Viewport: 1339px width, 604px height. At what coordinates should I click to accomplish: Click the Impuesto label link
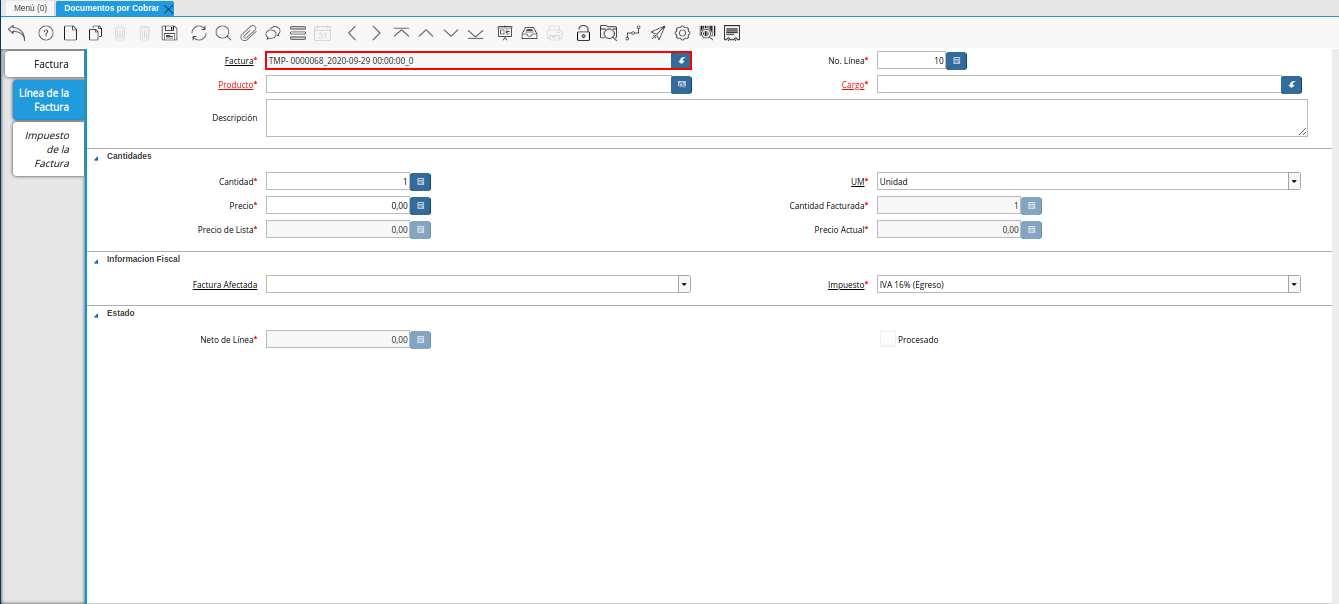point(845,285)
